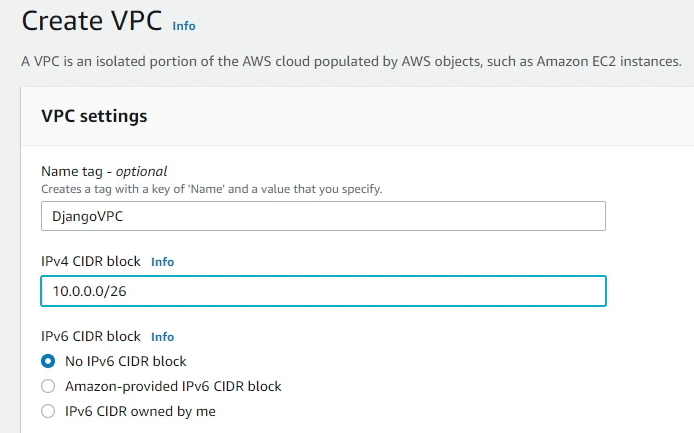The image size is (694, 433).
Task: Click the VPC settings panel title
Action: 94,116
